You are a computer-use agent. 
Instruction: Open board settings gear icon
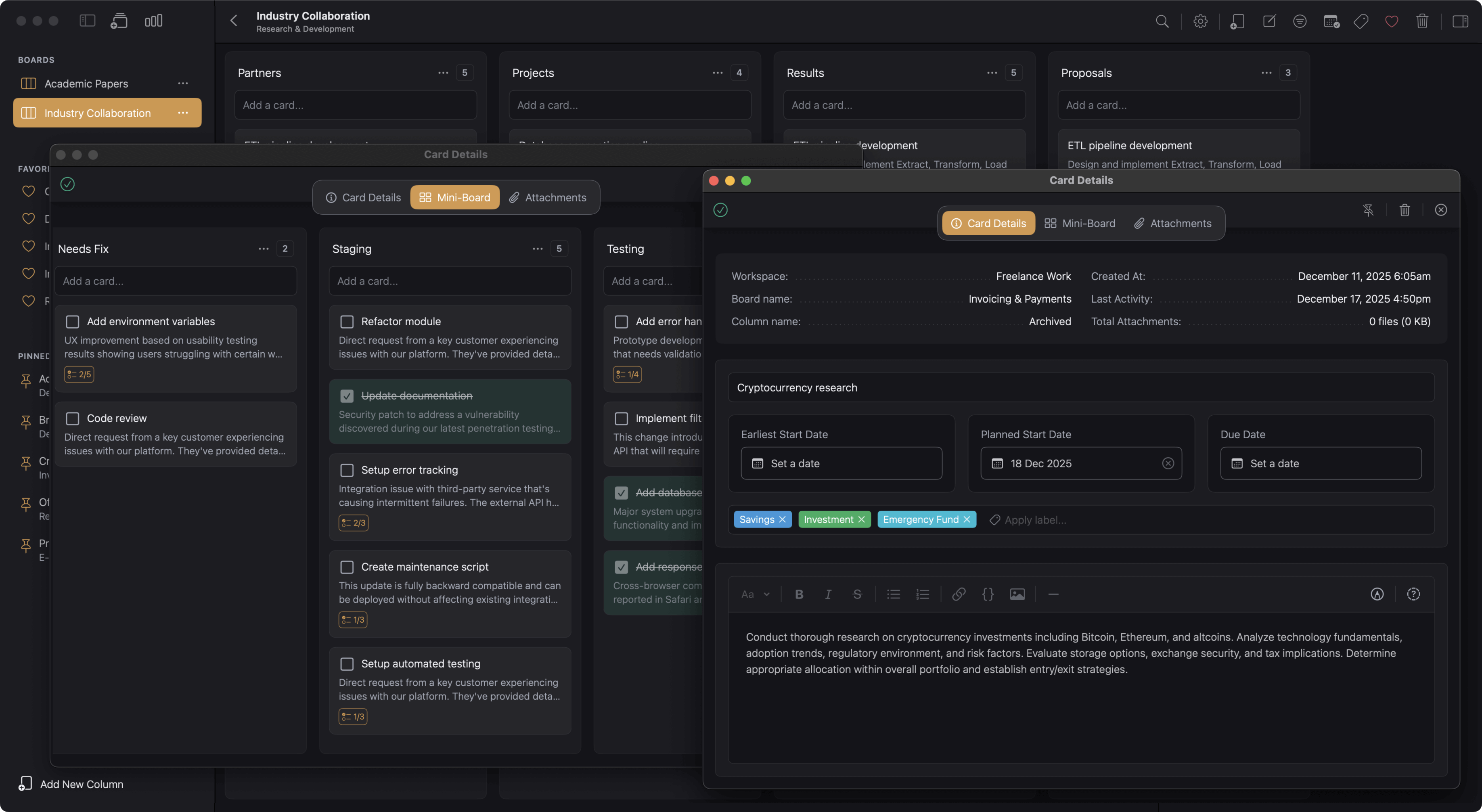pos(1200,21)
